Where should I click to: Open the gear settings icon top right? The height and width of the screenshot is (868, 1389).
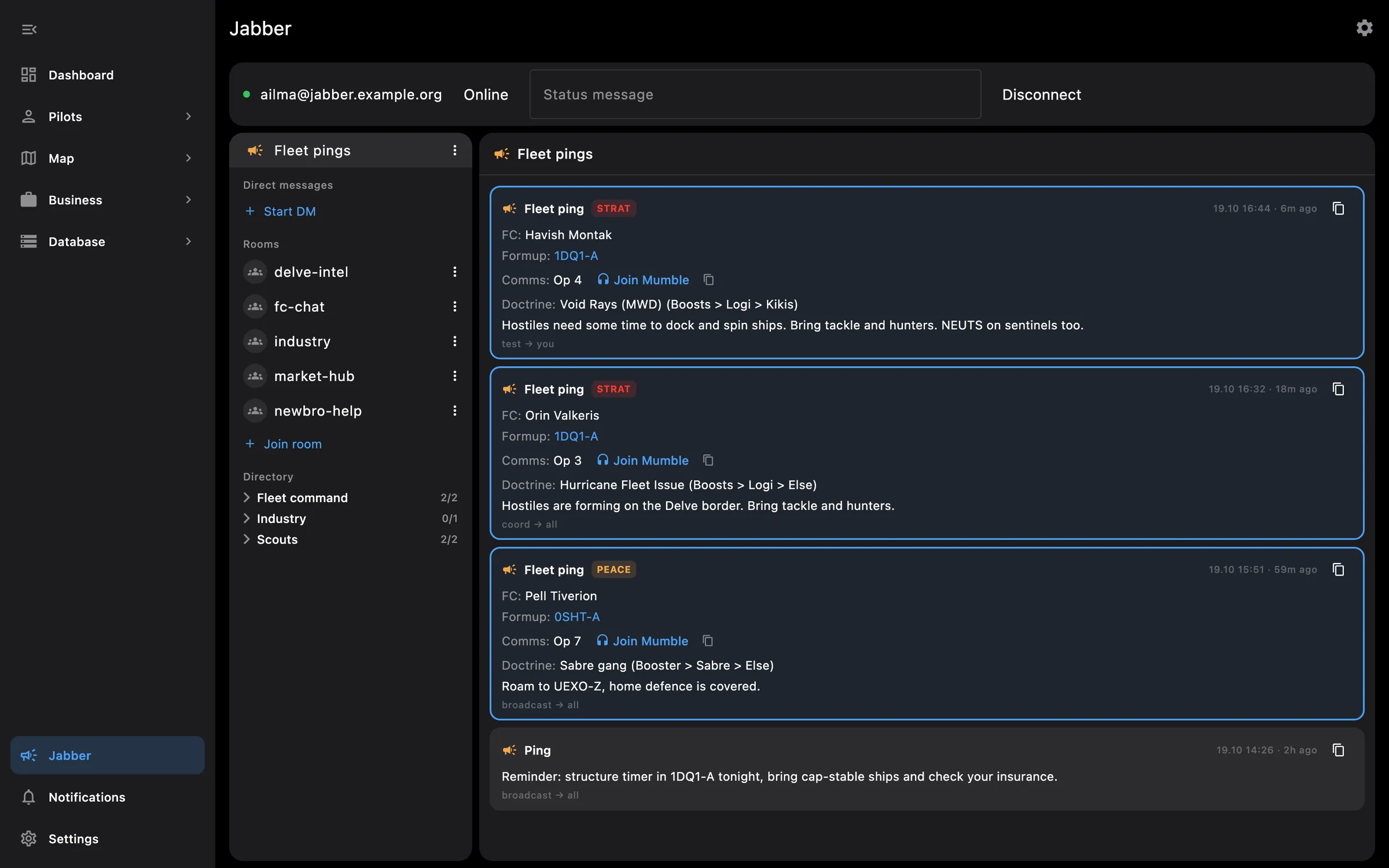(x=1364, y=28)
